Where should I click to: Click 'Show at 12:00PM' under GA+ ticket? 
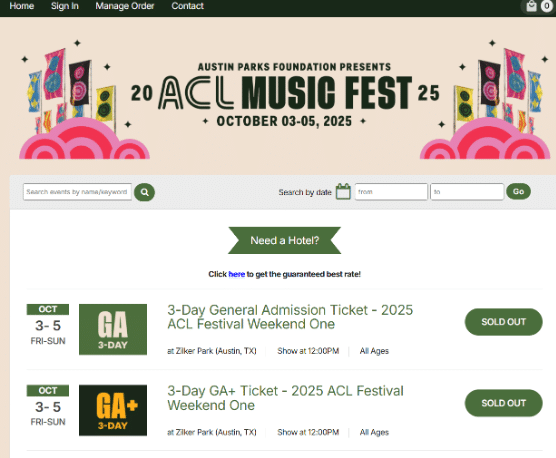tap(308, 432)
